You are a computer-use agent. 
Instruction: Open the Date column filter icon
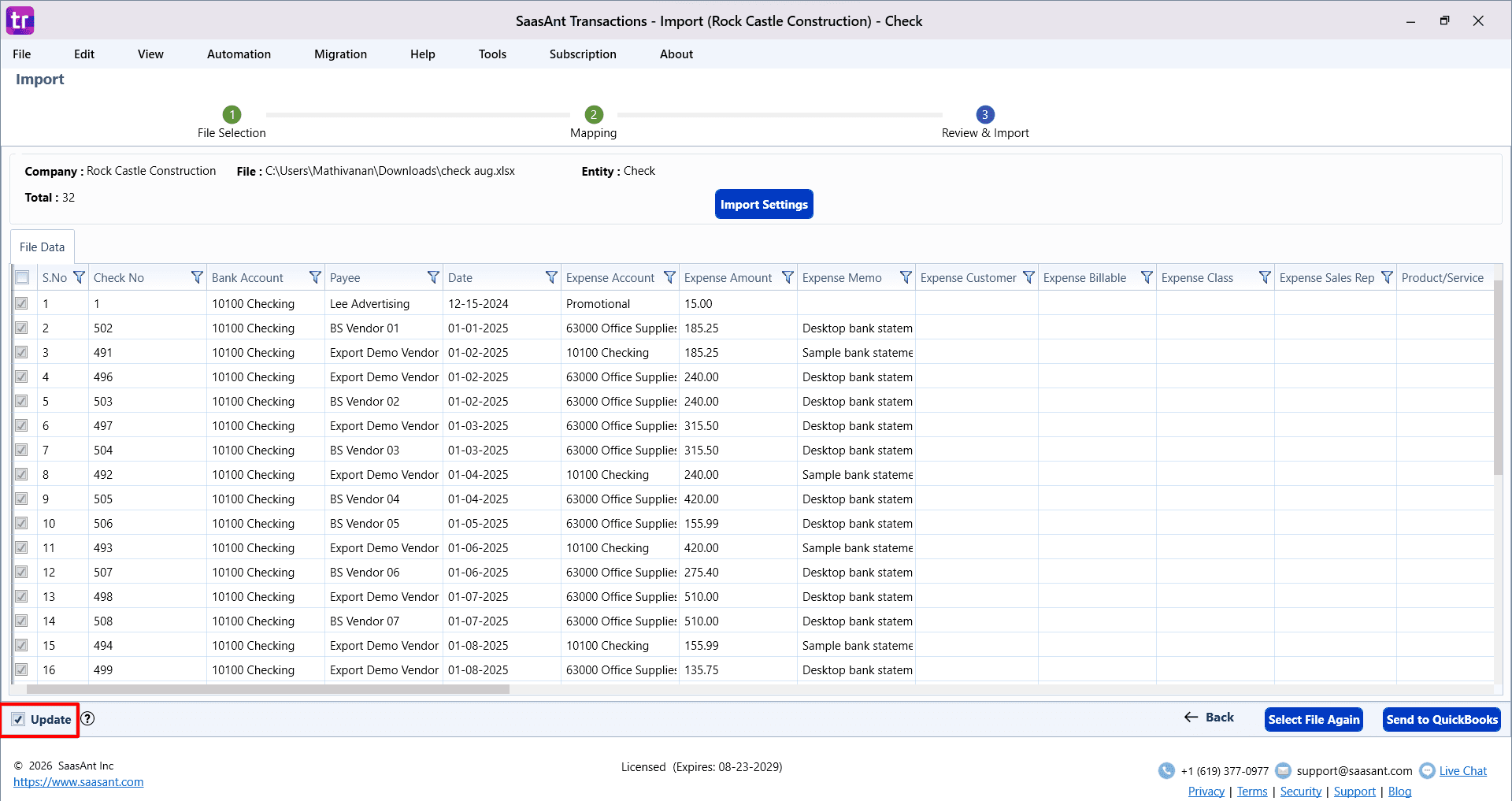[x=551, y=277]
